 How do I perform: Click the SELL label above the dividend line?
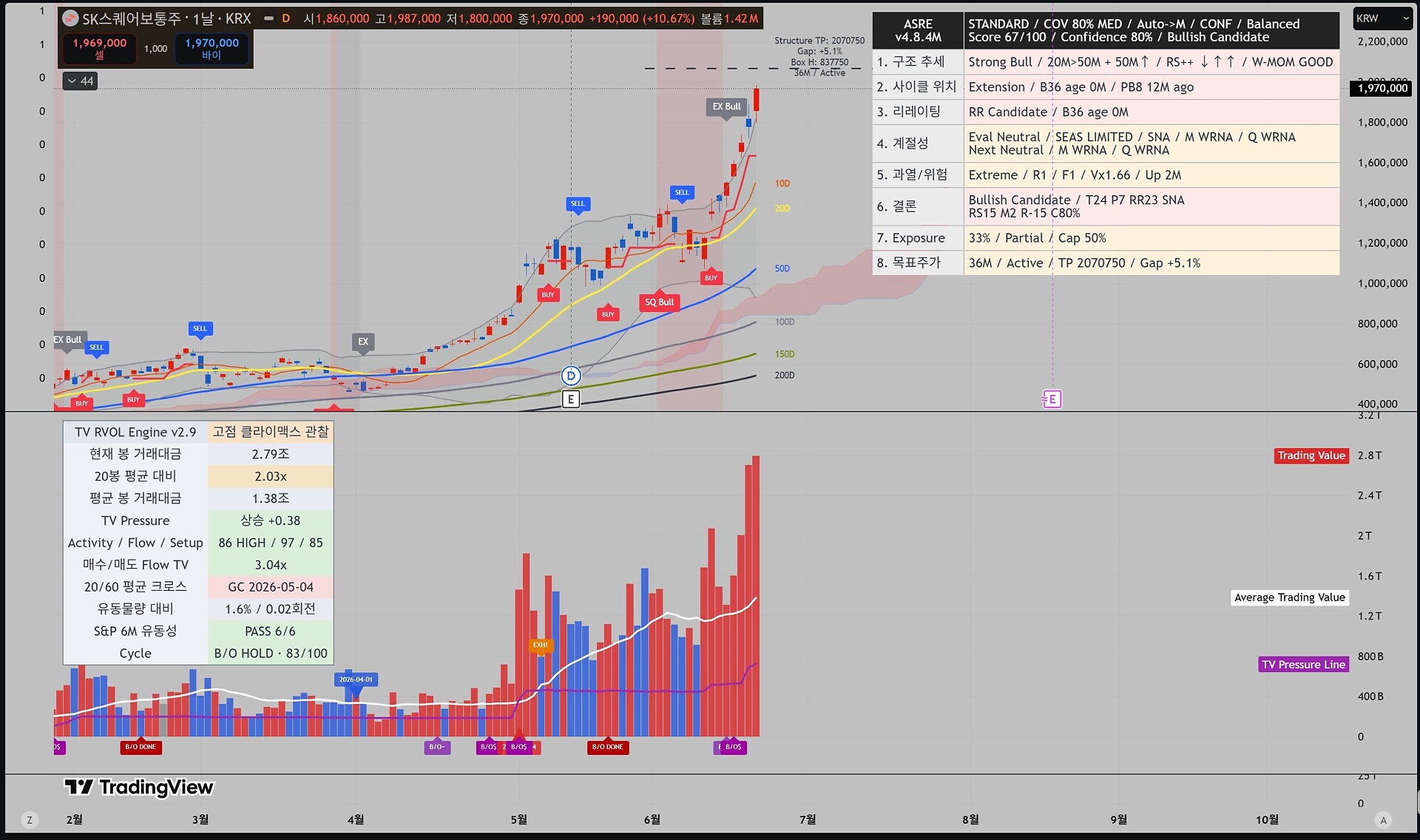point(578,203)
